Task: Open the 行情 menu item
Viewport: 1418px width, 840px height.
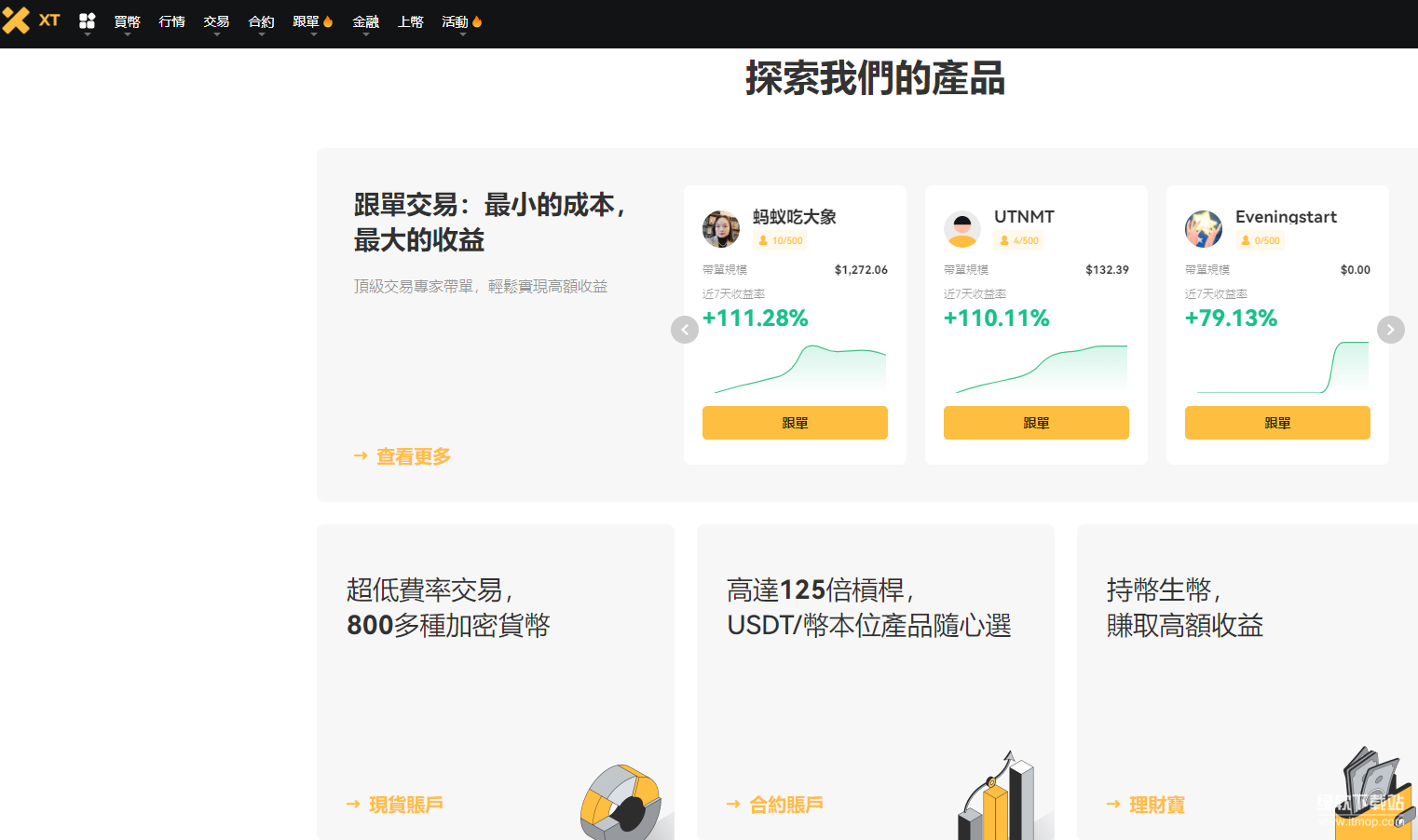Action: (x=171, y=21)
